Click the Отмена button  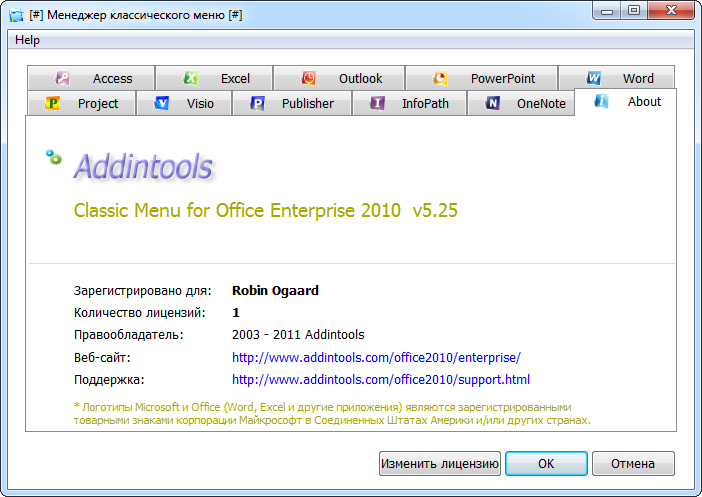[633, 463]
